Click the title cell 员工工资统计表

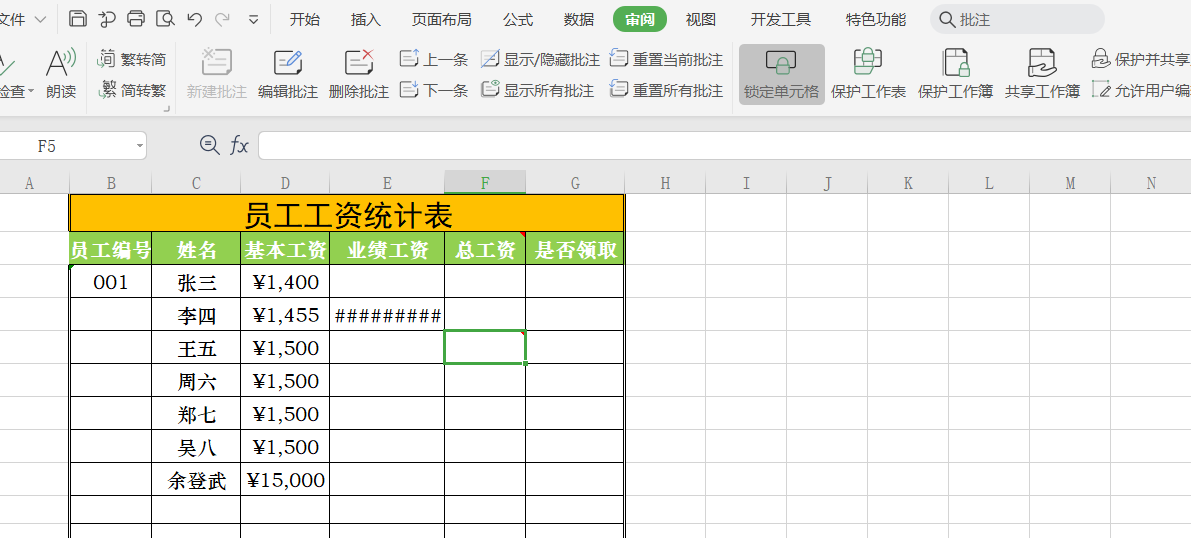[347, 214]
